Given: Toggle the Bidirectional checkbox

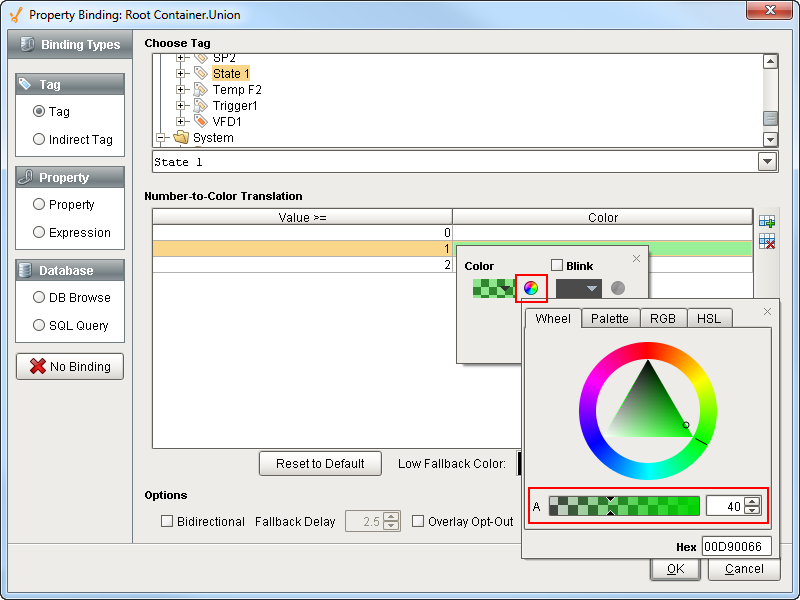Looking at the screenshot, I should click(168, 521).
